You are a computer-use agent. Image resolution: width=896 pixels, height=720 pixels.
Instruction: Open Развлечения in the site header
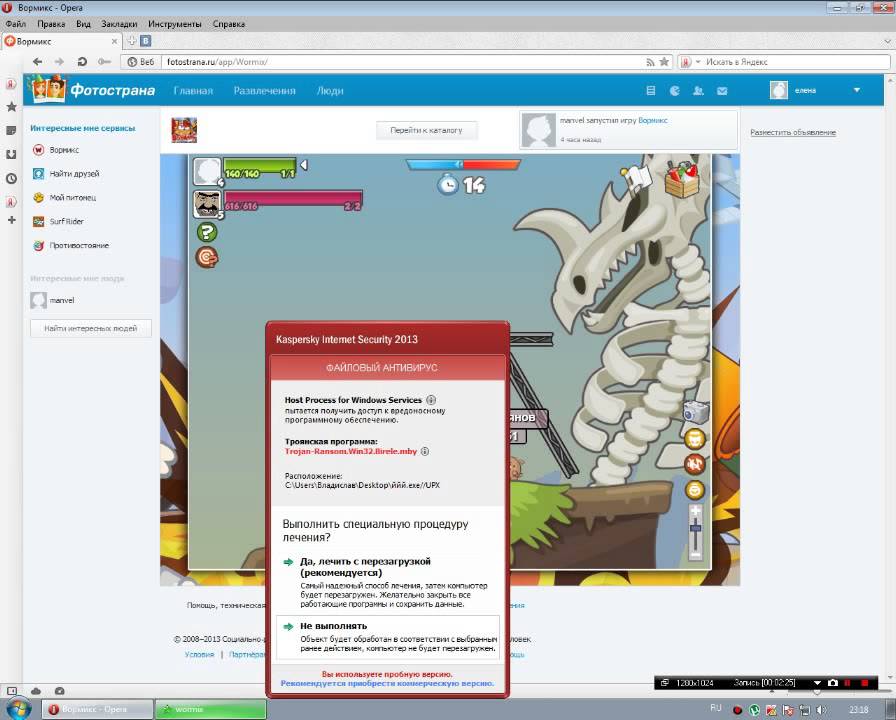tap(265, 90)
